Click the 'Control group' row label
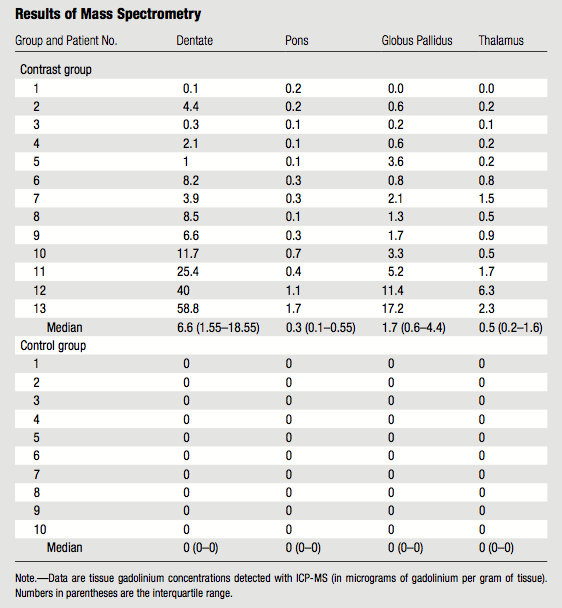The image size is (562, 608). click(53, 345)
